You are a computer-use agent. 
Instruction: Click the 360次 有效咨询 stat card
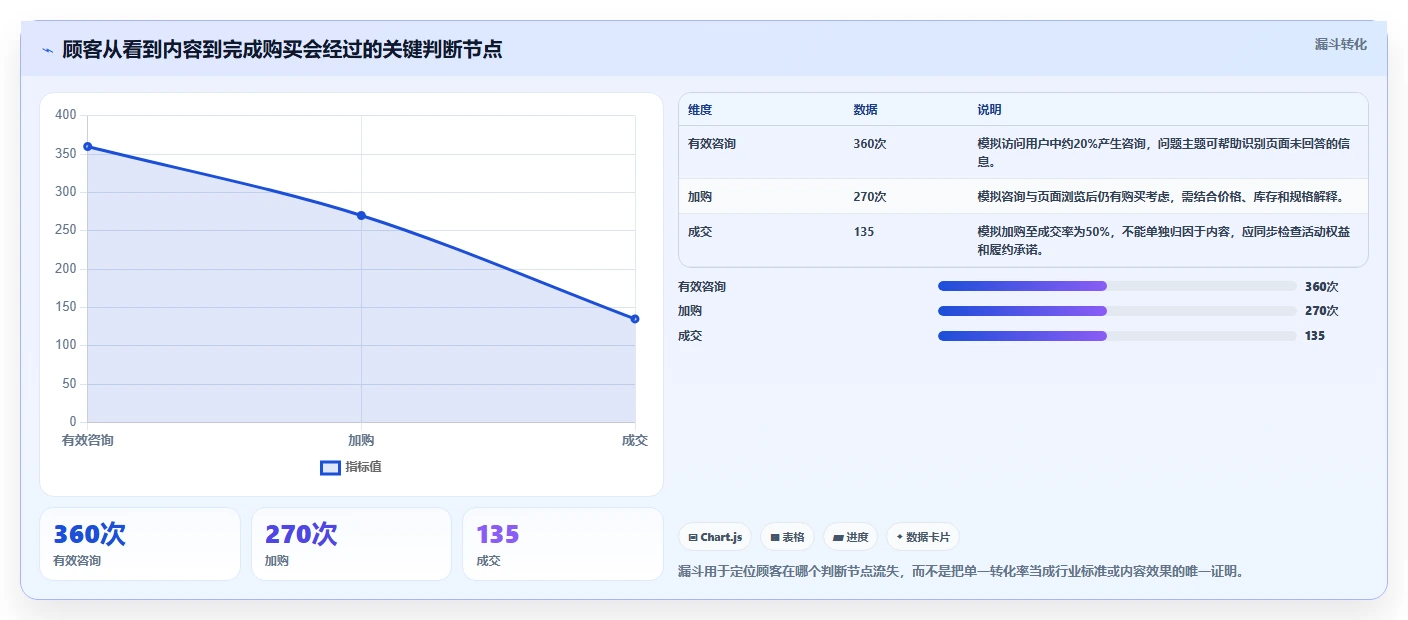[x=140, y=544]
